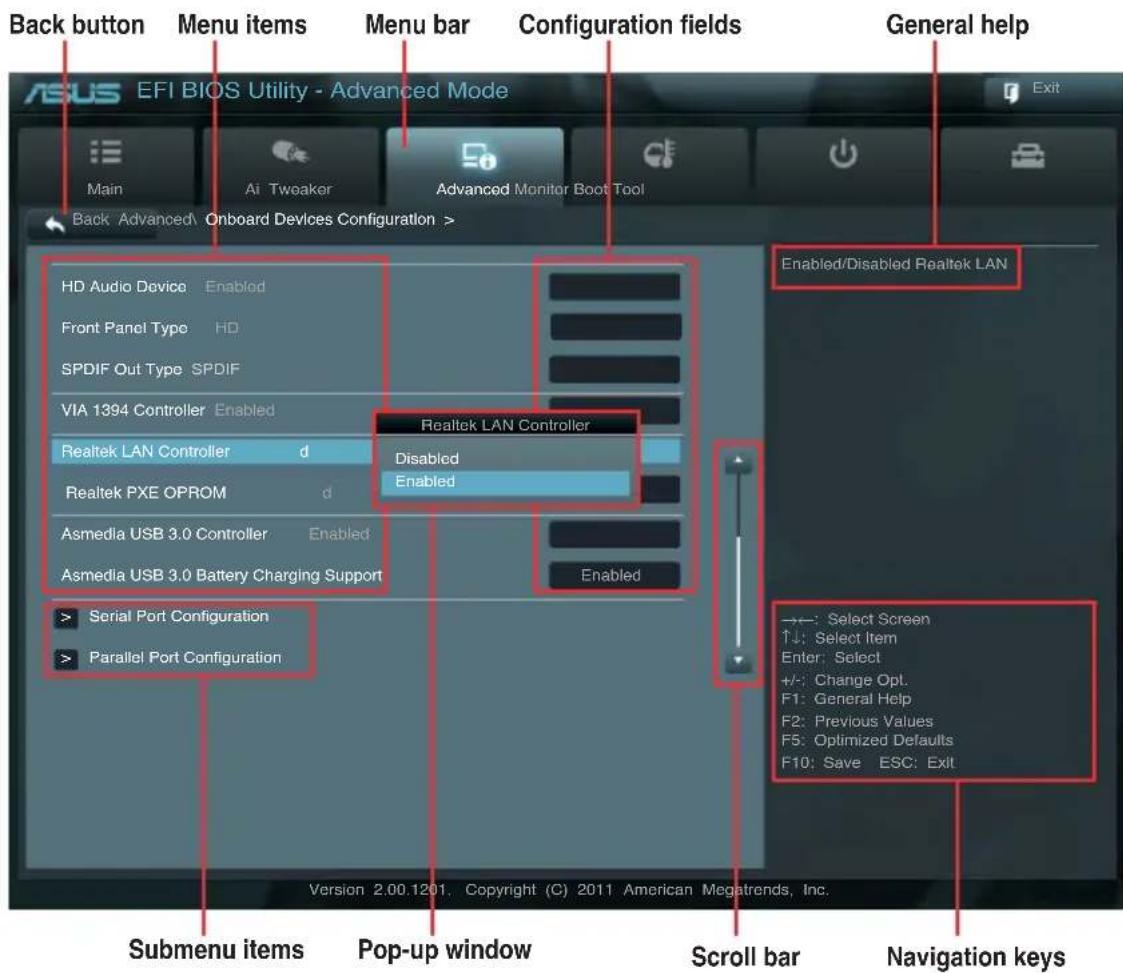Select the Boot tab power icon
This screenshot has width=1123, height=973.
point(843,153)
